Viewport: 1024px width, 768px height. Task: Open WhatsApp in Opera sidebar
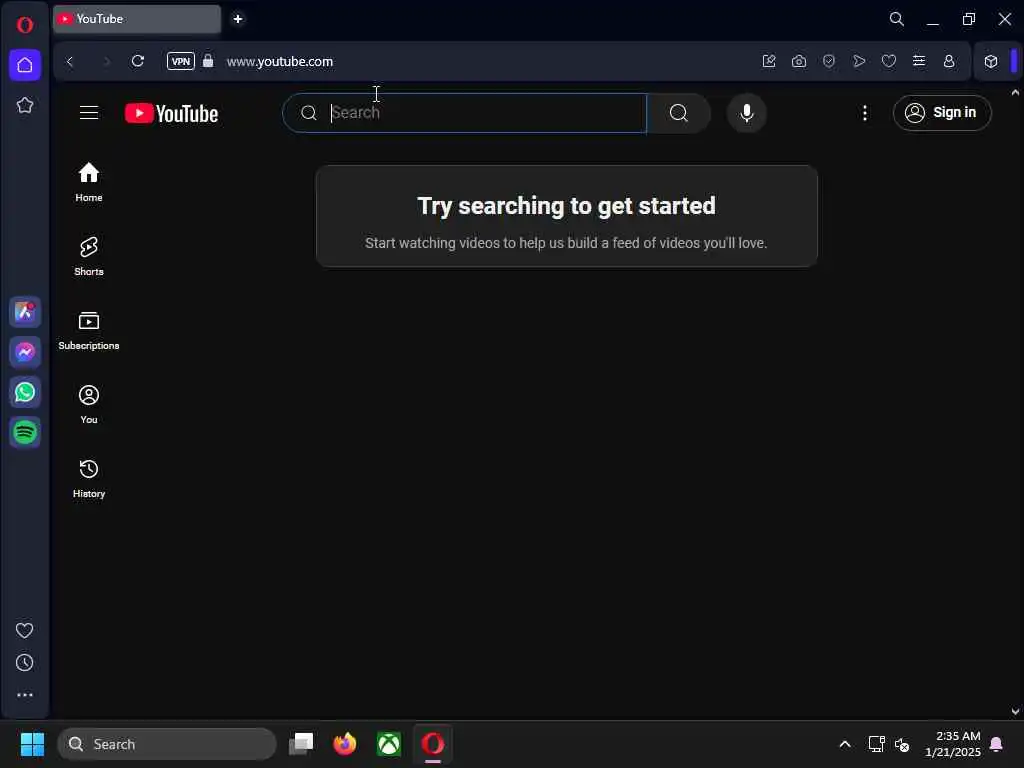point(25,392)
